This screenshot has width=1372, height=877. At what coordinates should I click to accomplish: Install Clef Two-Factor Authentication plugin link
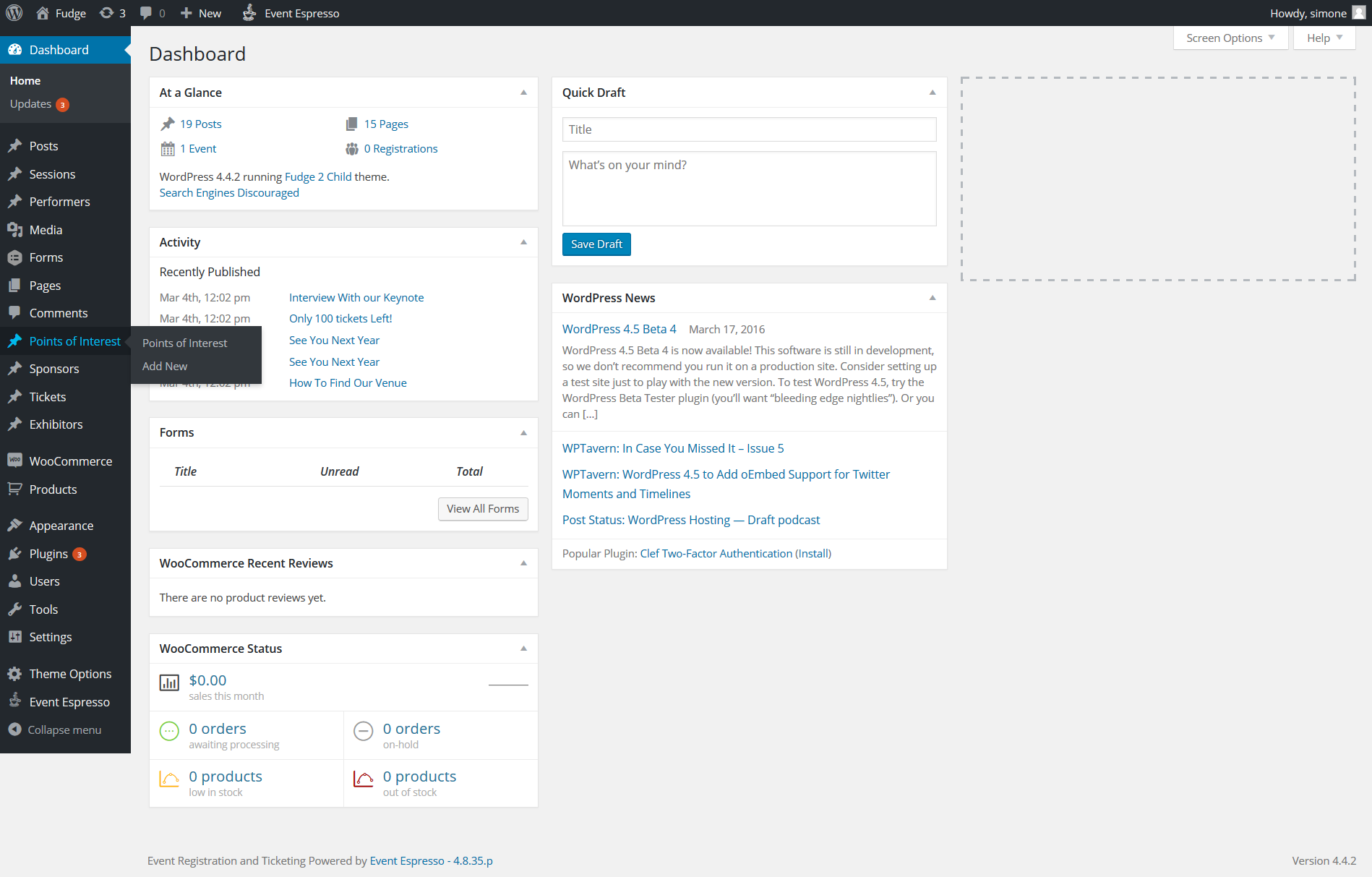[x=813, y=554]
